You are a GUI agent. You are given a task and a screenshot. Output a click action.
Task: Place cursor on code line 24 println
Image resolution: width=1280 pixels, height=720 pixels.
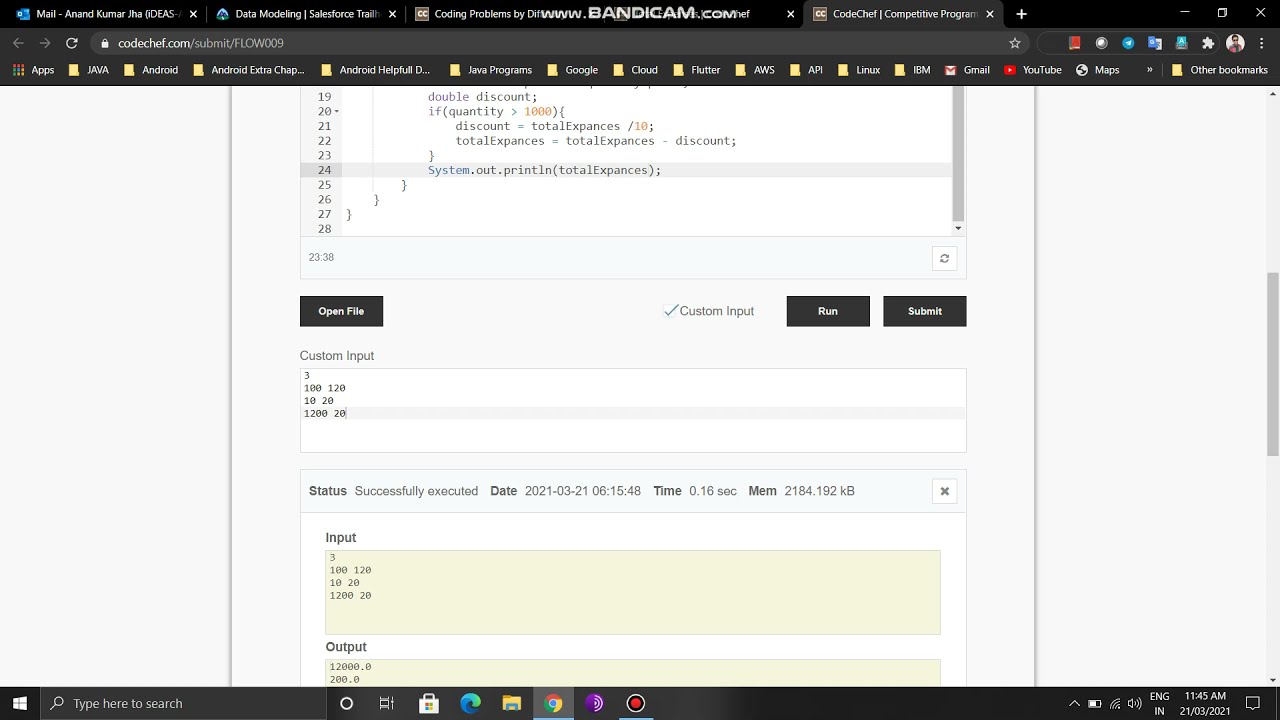[544, 170]
